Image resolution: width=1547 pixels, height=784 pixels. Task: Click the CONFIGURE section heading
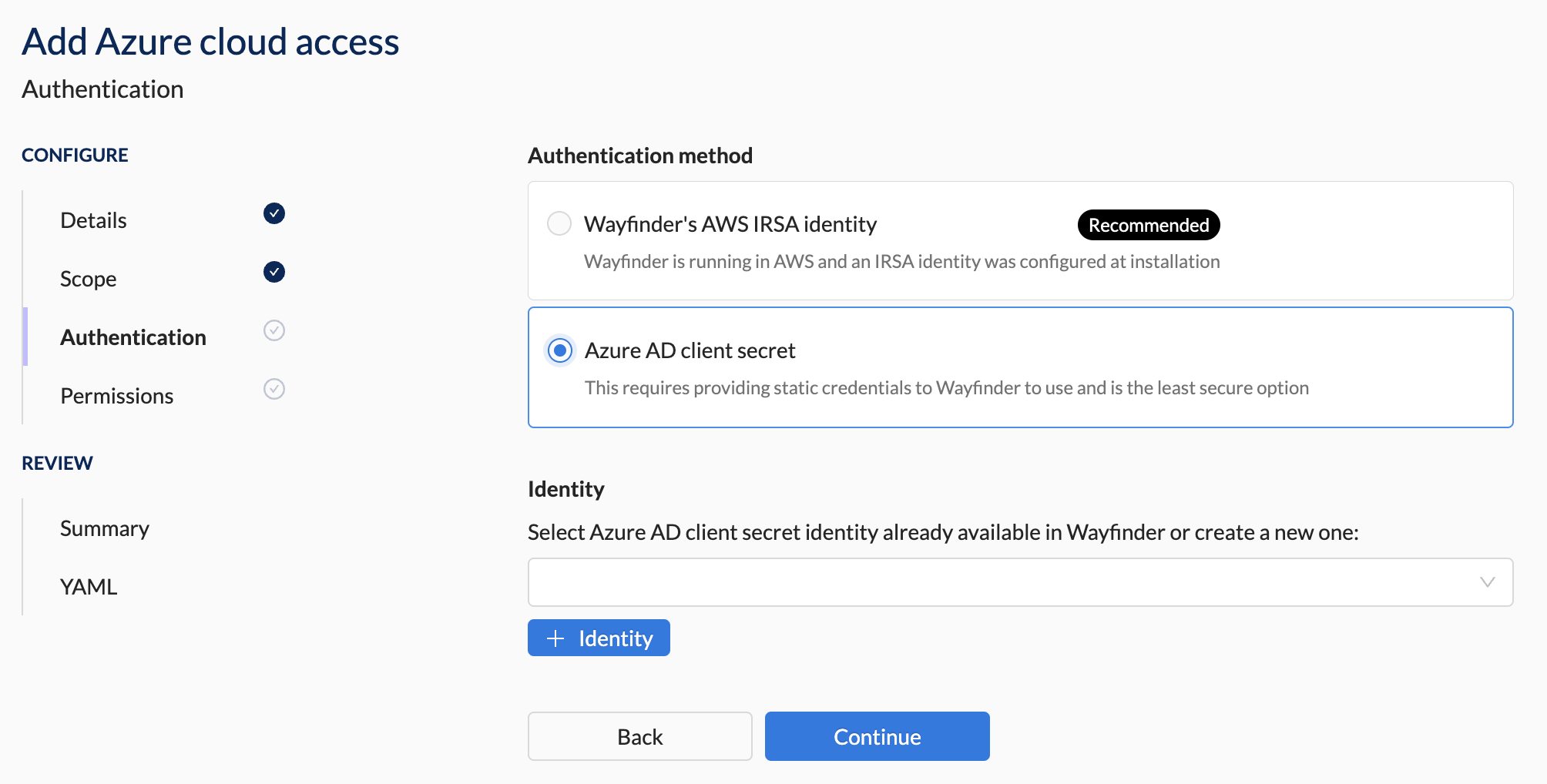(x=75, y=155)
